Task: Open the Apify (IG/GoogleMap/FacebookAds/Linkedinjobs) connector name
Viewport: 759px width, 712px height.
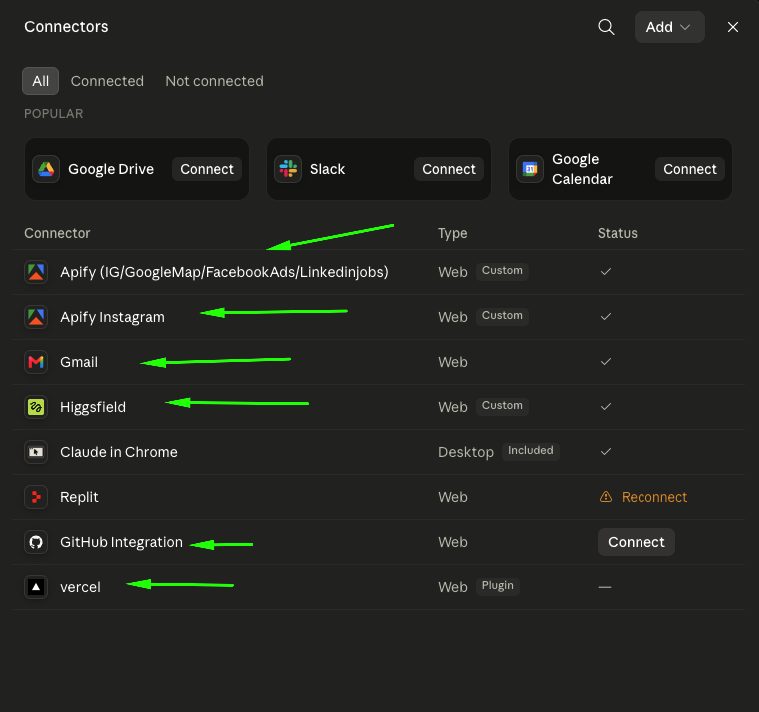Action: [224, 272]
